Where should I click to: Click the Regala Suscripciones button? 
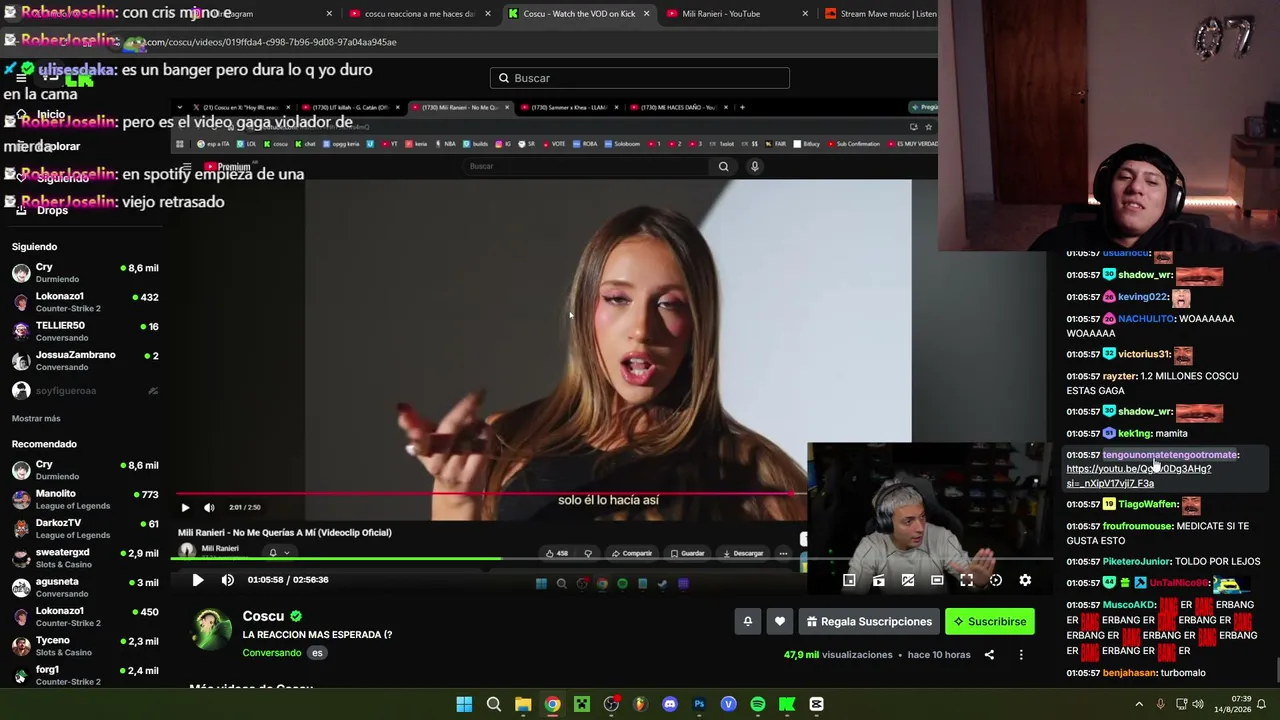(869, 622)
